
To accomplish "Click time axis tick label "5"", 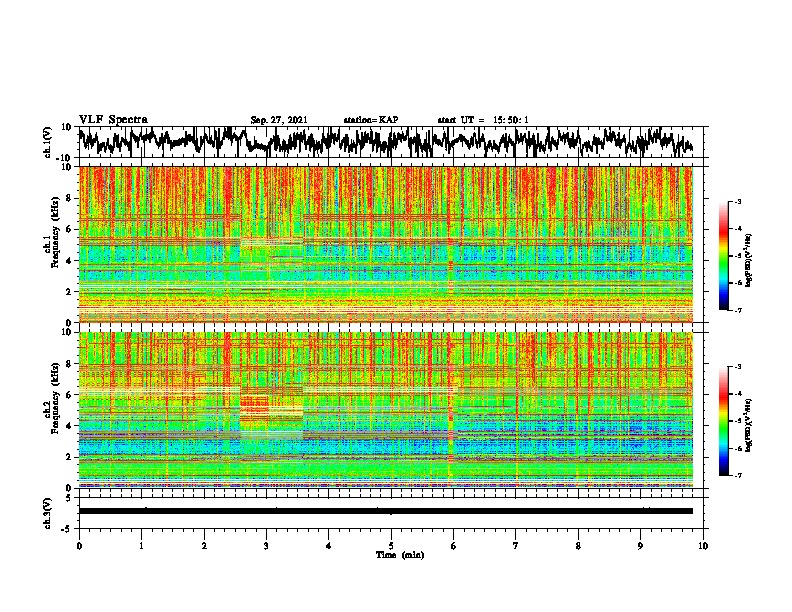I will 391,546.
